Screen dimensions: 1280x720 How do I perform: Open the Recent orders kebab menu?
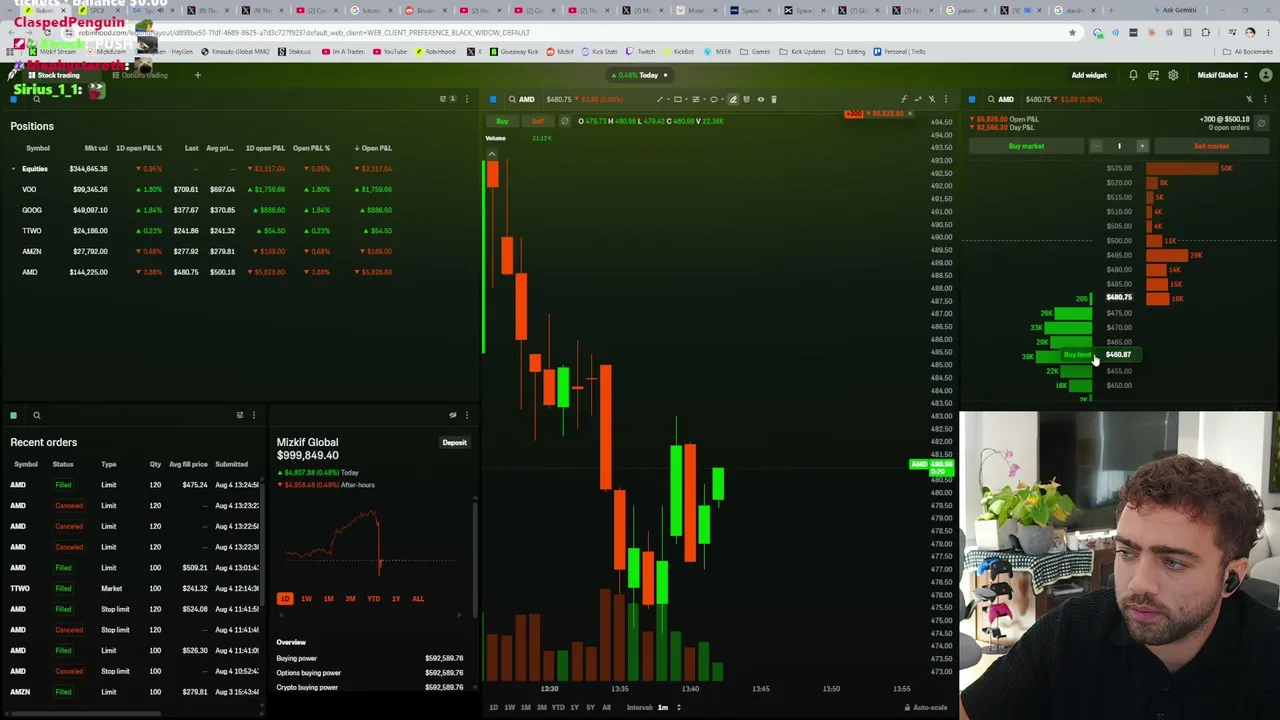tap(253, 415)
